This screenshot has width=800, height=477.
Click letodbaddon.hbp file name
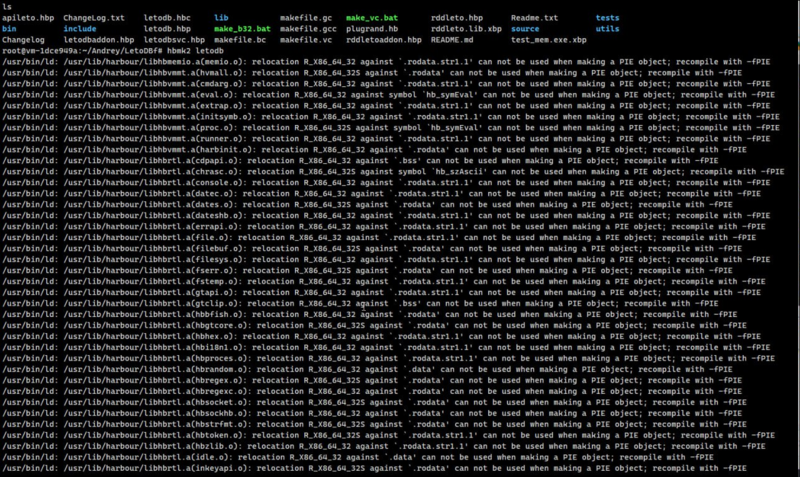point(98,40)
